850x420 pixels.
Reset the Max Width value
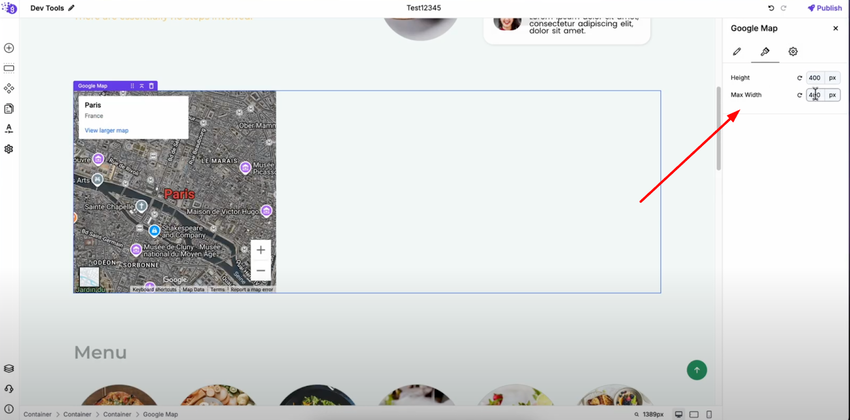pos(799,95)
